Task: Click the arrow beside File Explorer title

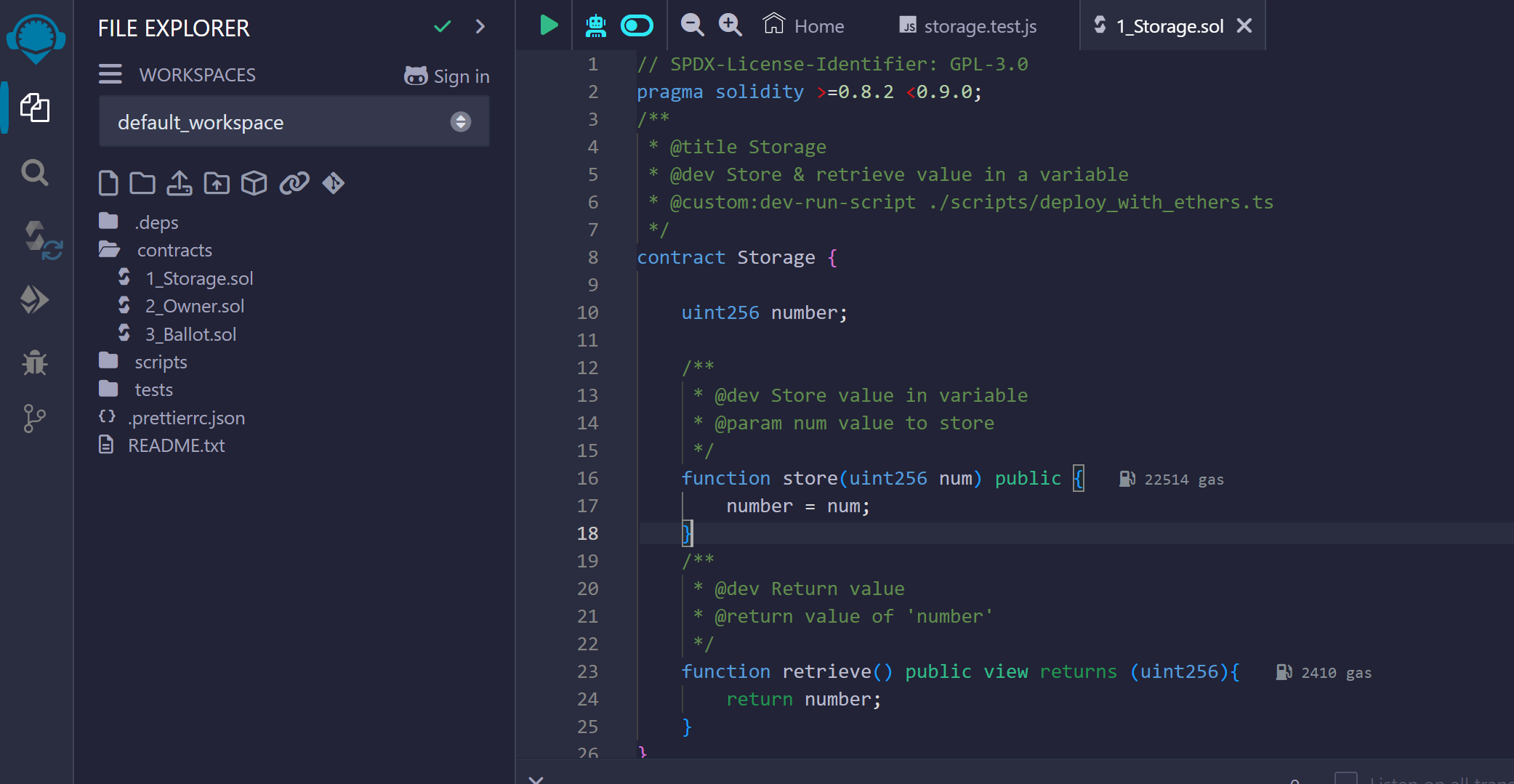Action: 480,27
